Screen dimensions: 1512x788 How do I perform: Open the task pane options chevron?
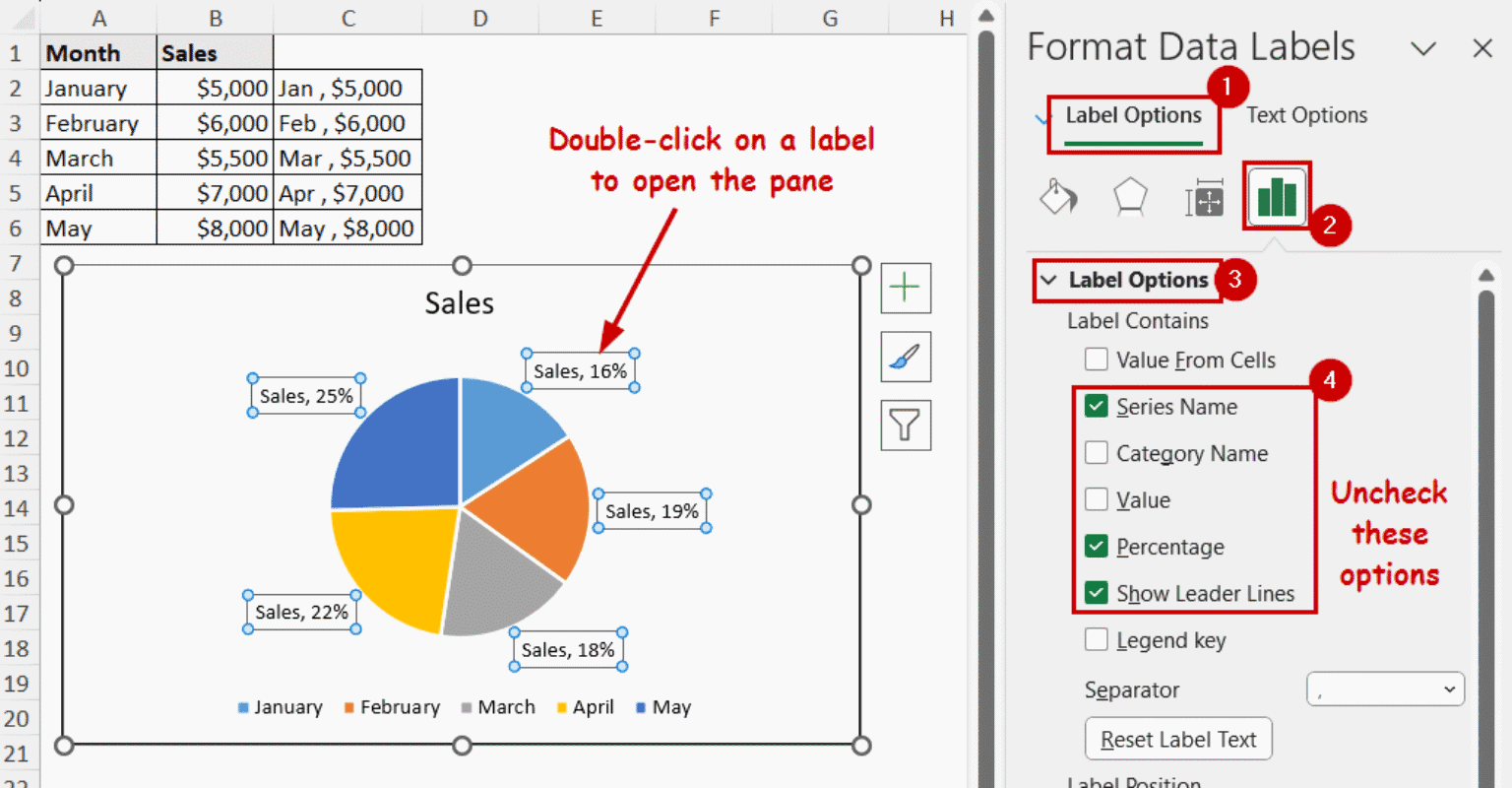[1423, 48]
